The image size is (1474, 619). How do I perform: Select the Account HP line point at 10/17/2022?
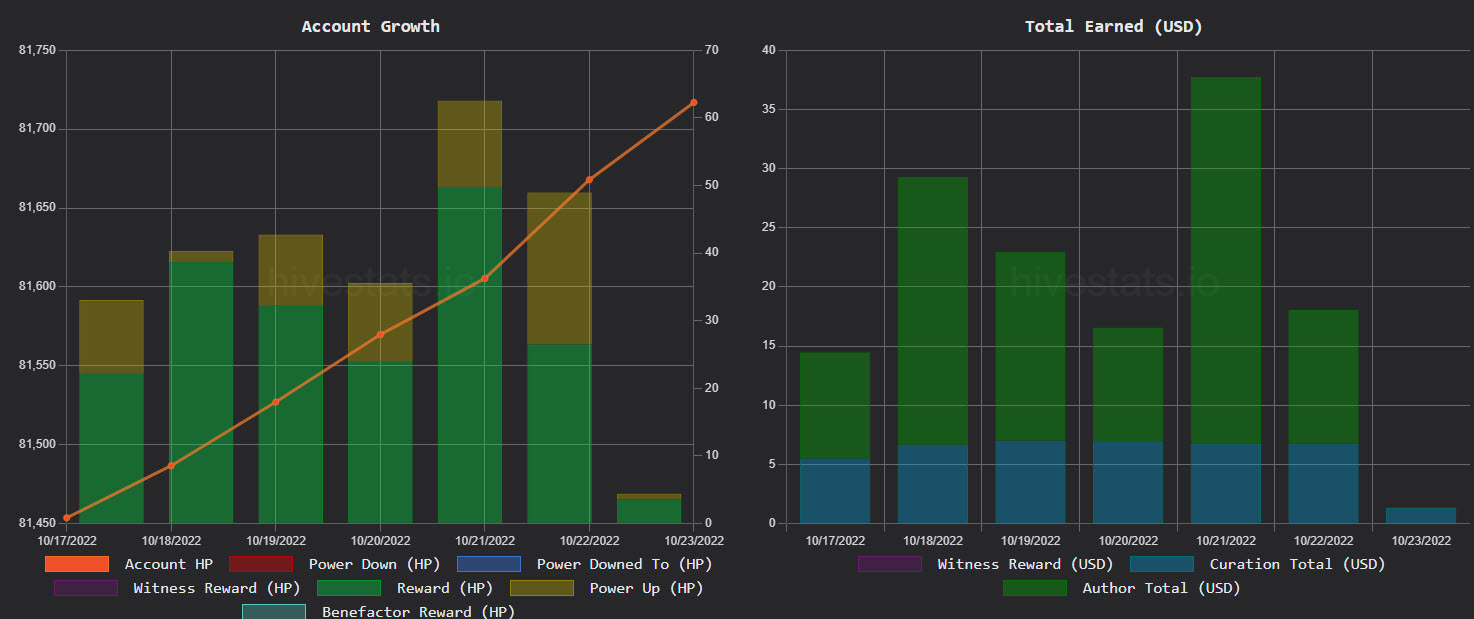(67, 518)
